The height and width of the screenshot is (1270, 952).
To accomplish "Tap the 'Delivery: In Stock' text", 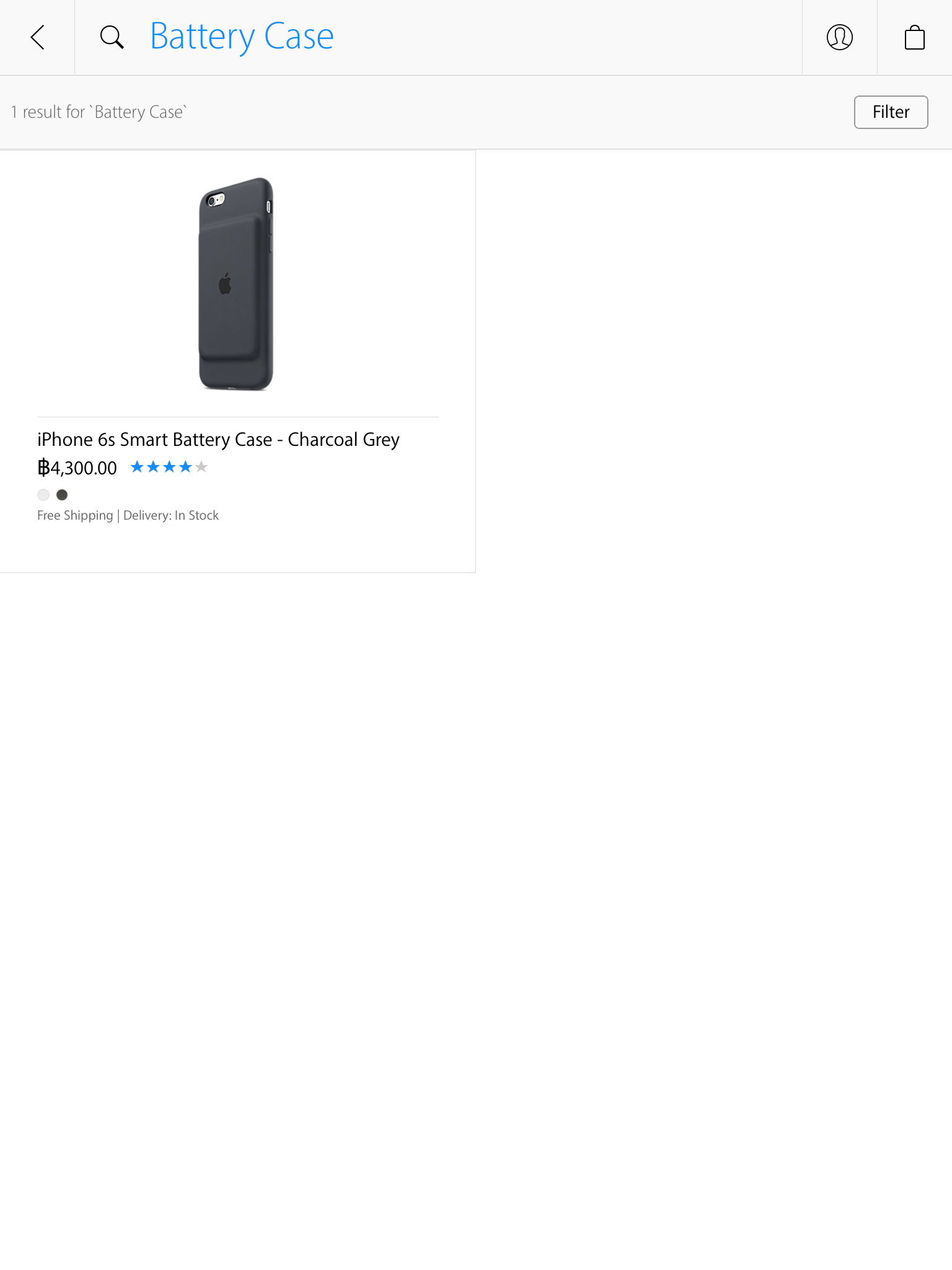I will 171,515.
